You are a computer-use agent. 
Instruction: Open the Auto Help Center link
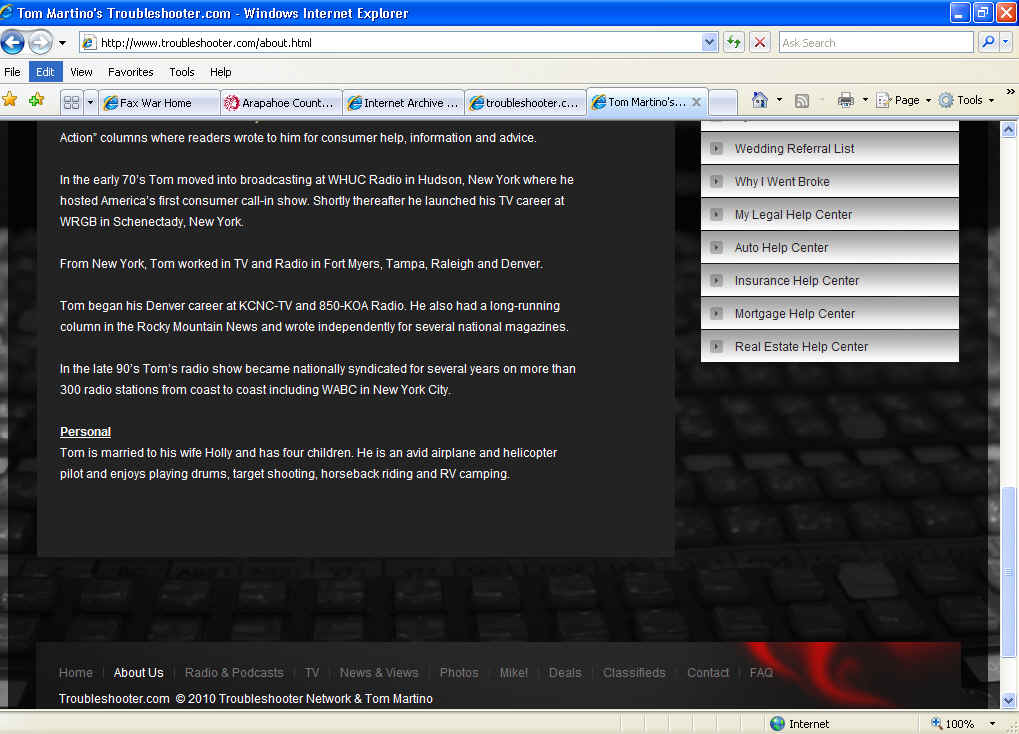[x=781, y=248]
